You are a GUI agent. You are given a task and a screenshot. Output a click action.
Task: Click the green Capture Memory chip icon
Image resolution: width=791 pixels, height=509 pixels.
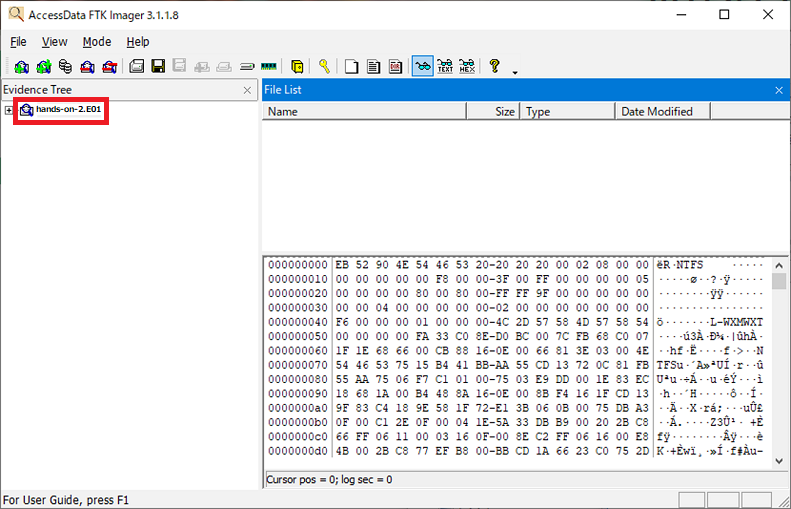tap(268, 66)
